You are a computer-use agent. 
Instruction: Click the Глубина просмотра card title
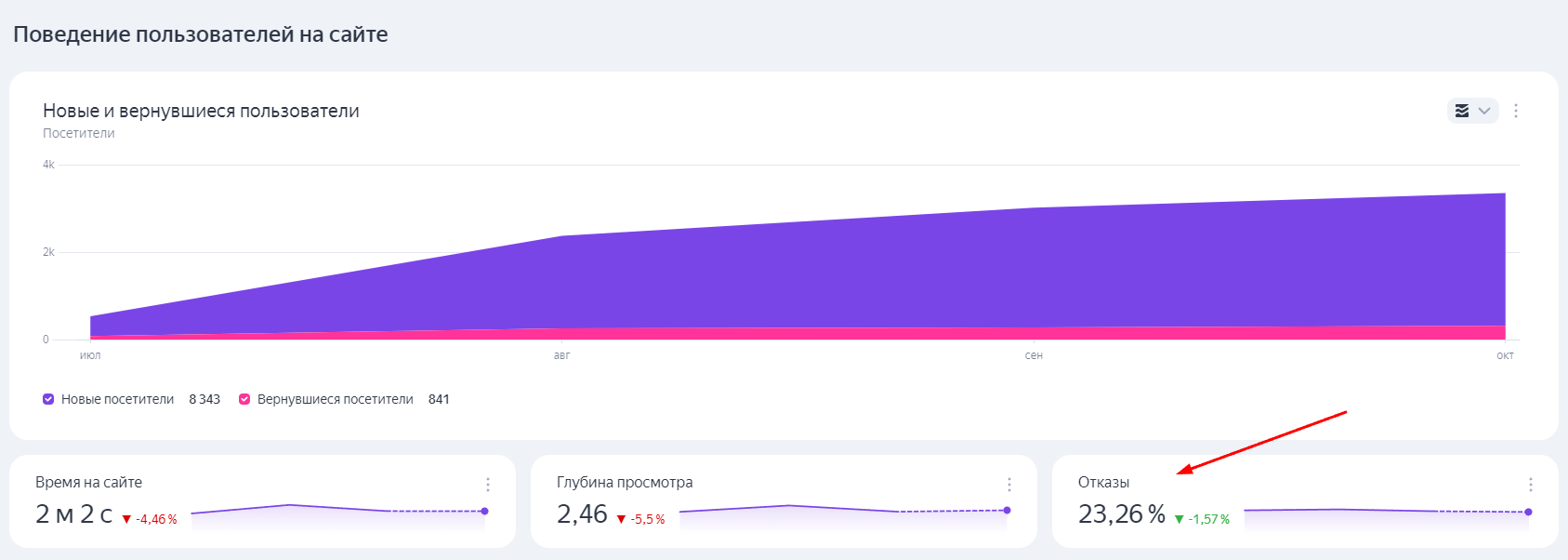(626, 482)
